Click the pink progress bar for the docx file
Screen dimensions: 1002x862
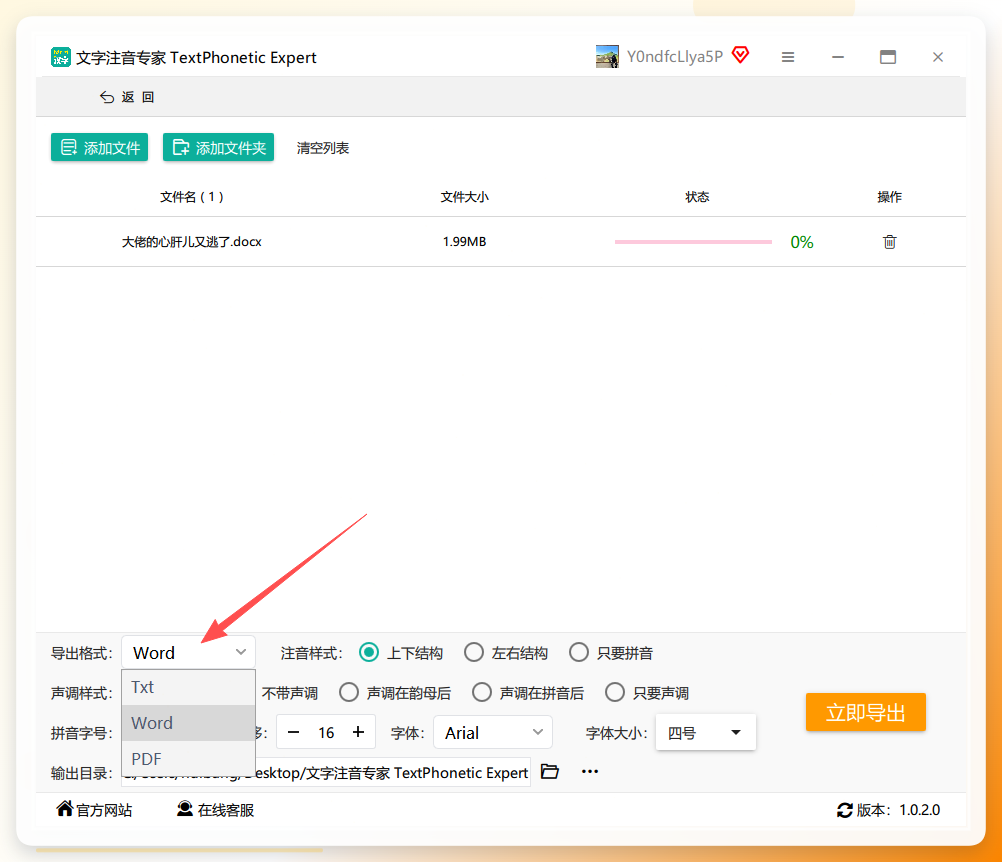(693, 242)
